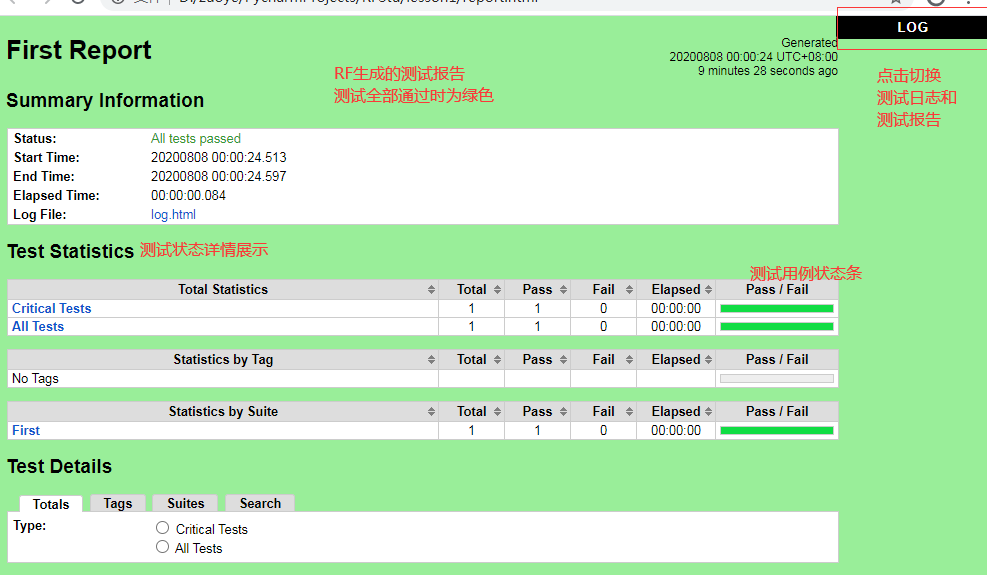
Task: Select the Suites tab
Action: coord(186,503)
